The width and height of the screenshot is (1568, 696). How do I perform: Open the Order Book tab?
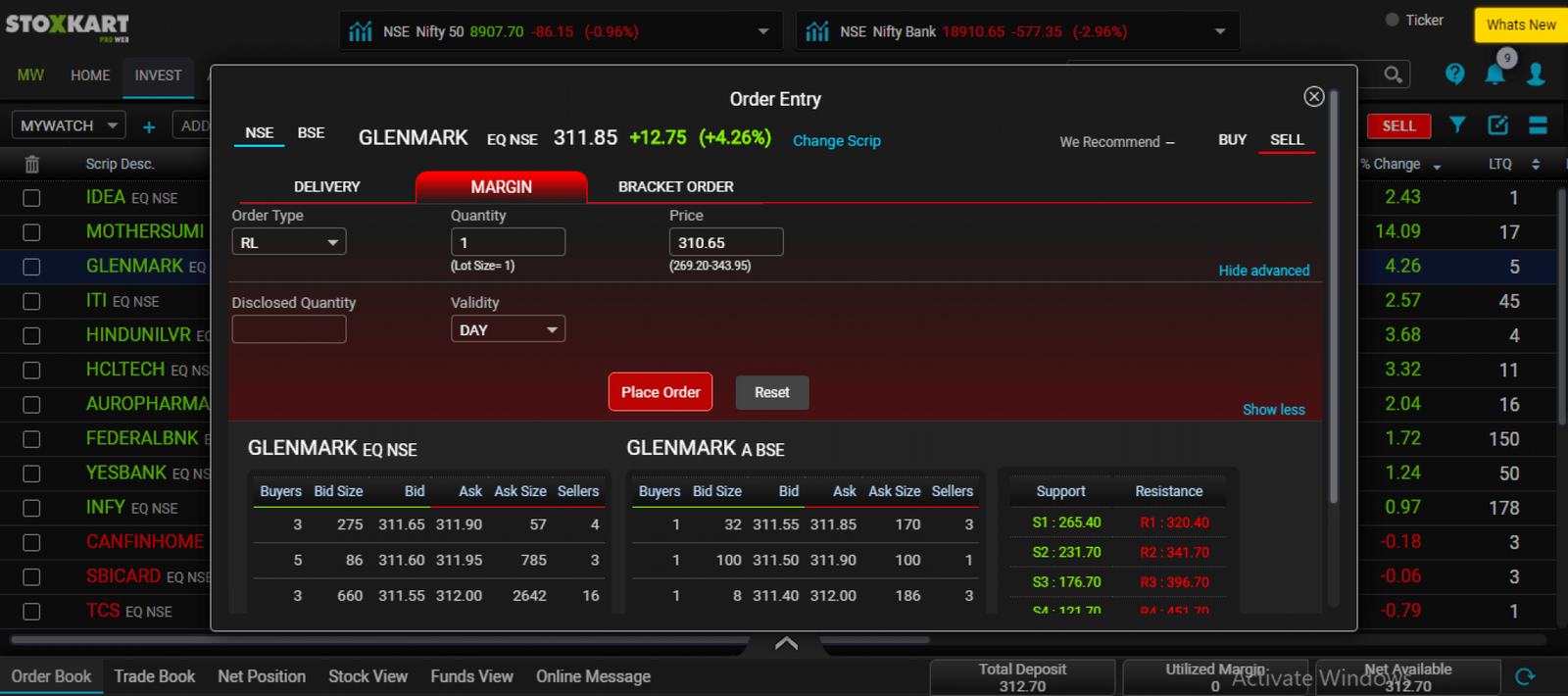[51, 676]
